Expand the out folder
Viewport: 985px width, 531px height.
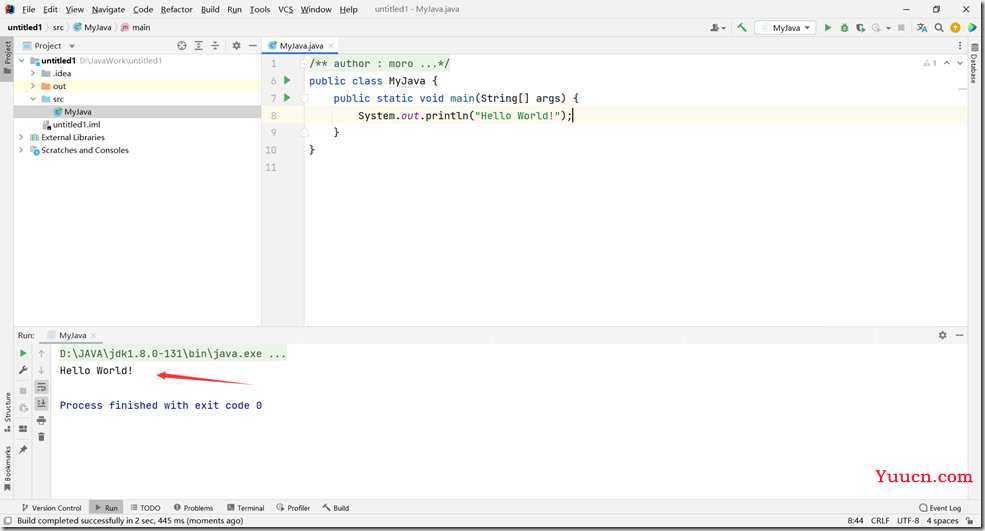[33, 86]
